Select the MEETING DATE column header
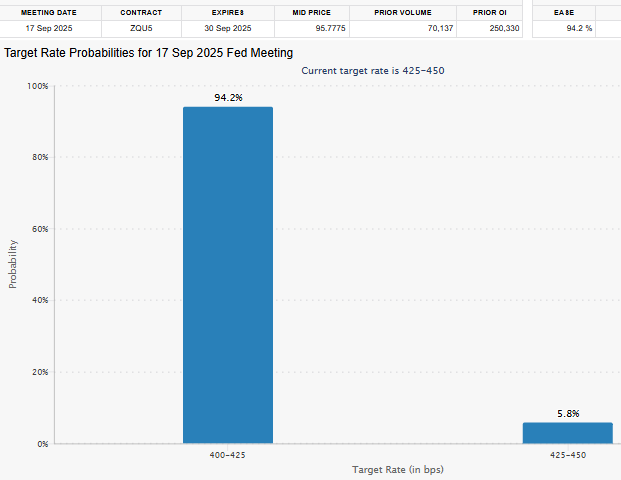The image size is (621, 480). (49, 13)
